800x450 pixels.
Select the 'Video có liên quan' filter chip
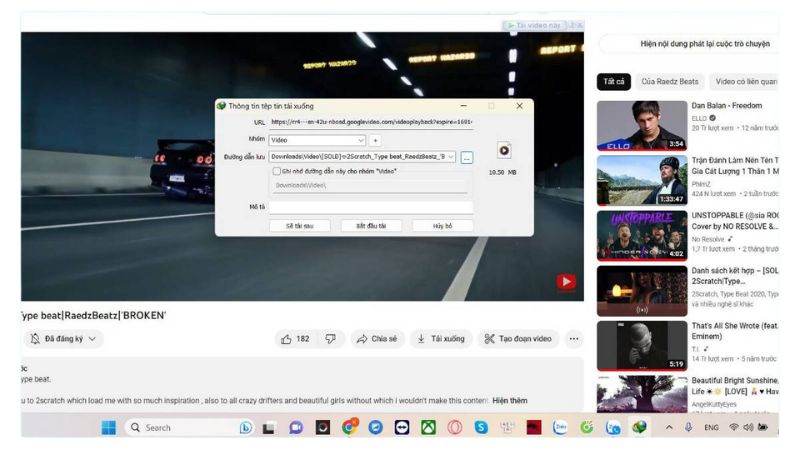tap(744, 82)
